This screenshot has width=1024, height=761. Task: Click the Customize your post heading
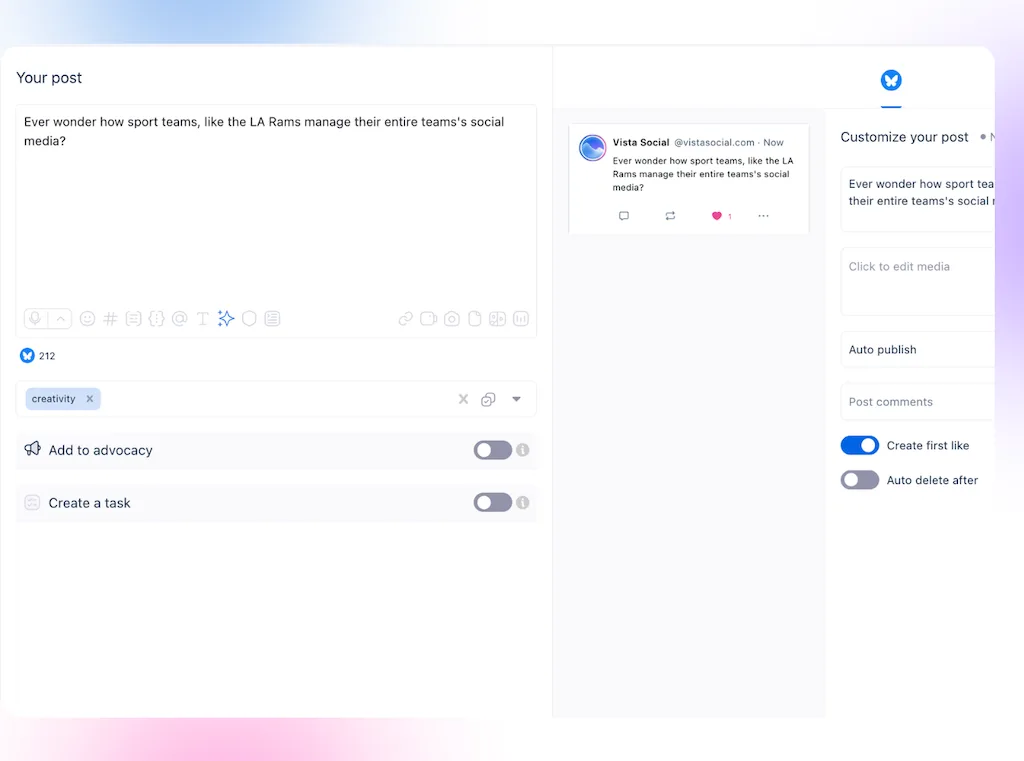tap(904, 137)
